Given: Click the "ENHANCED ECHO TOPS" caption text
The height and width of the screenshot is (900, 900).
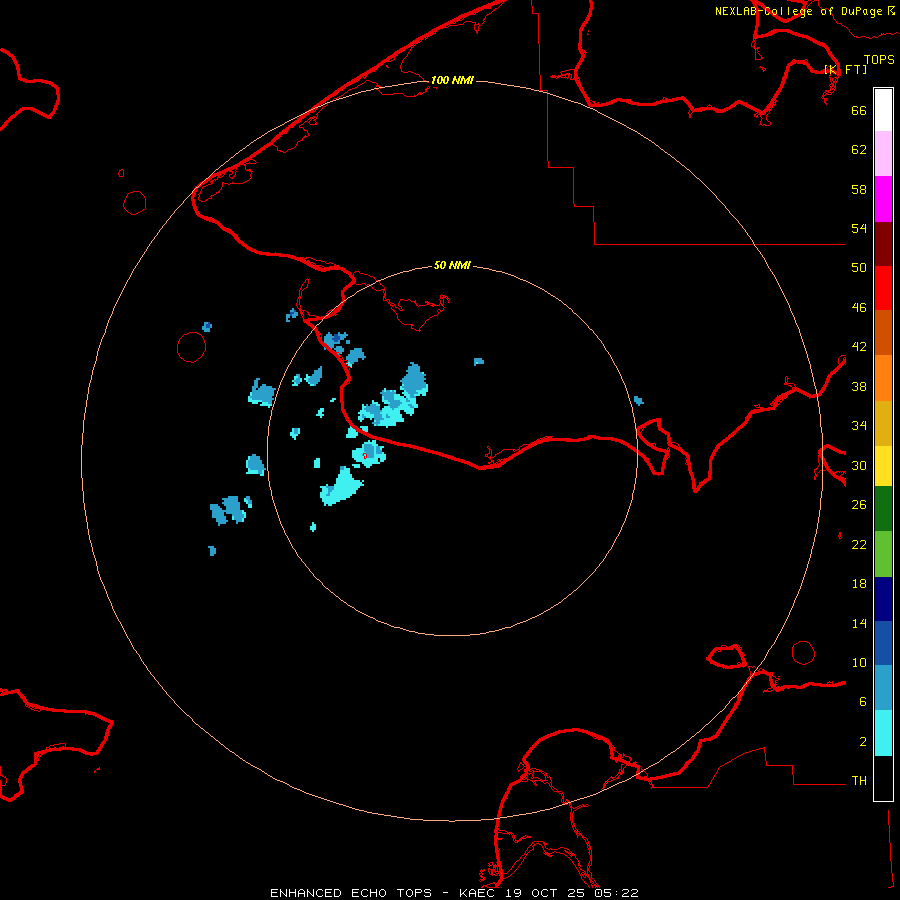Looking at the screenshot, I should coord(351,893).
